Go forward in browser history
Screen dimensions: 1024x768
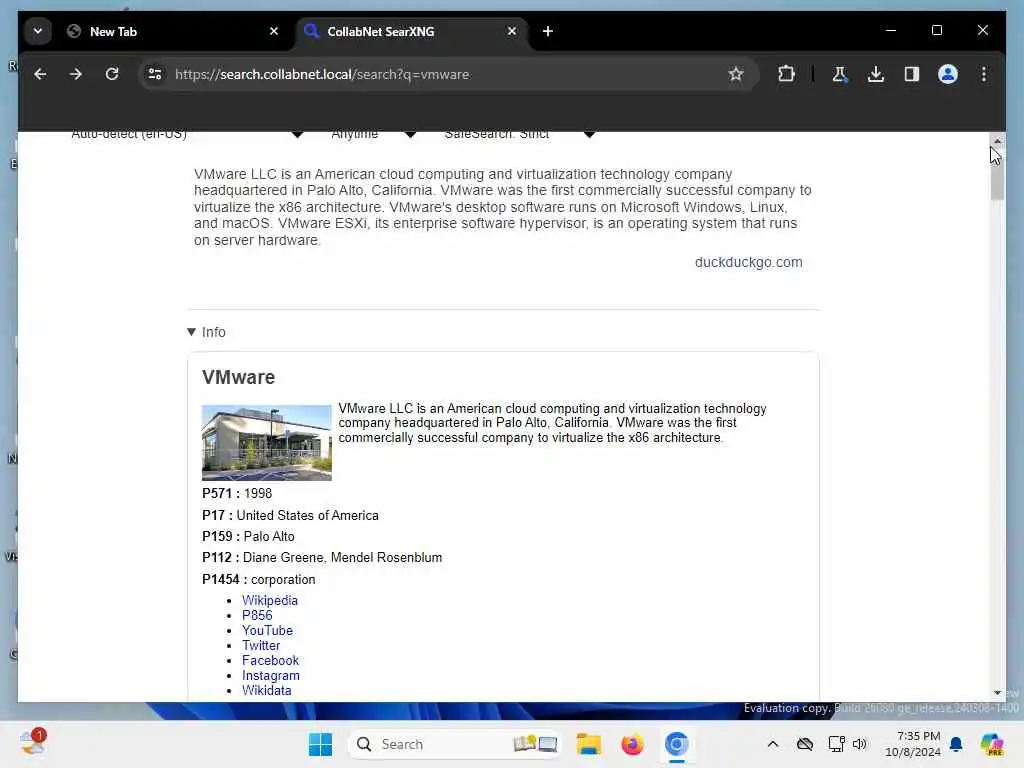(76, 74)
